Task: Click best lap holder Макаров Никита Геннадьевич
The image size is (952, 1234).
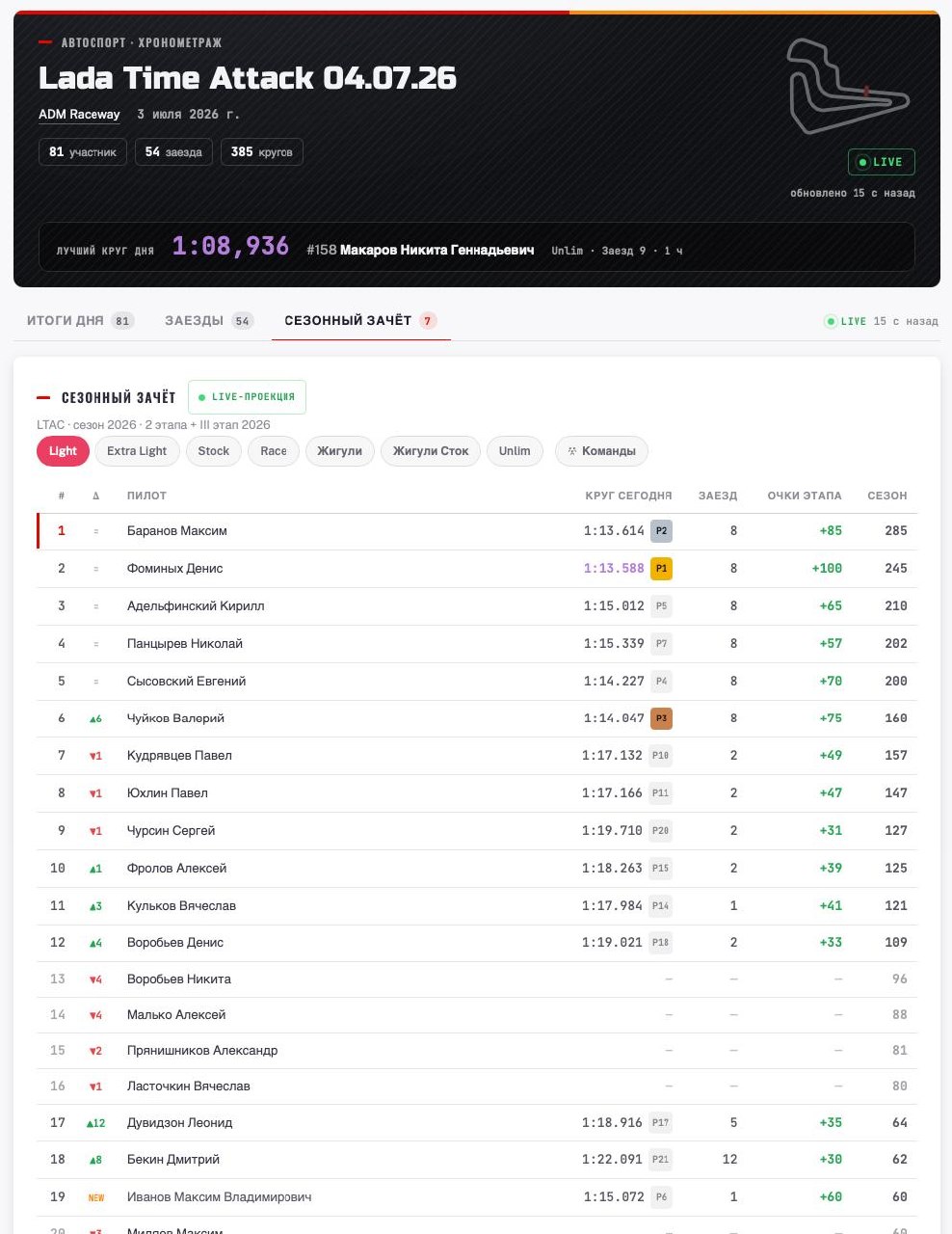Action: coord(436,251)
